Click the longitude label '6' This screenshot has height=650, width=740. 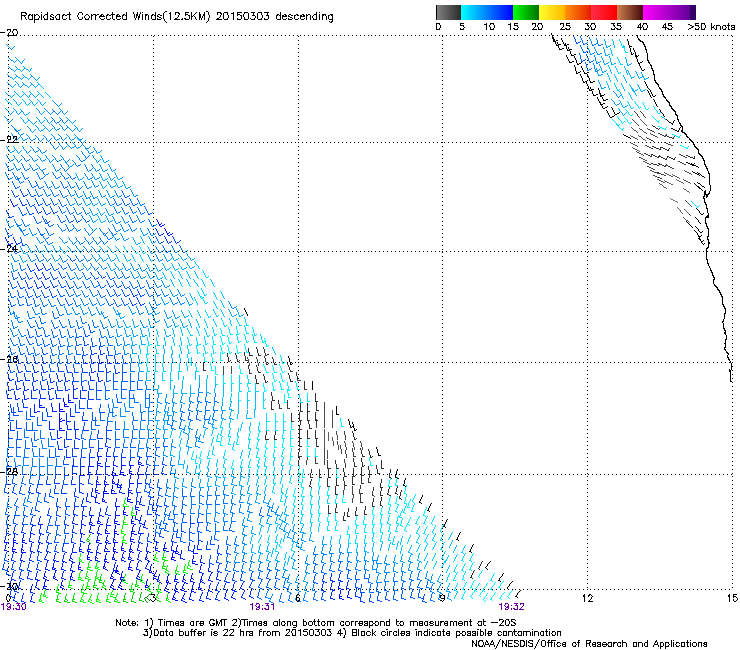(x=298, y=598)
